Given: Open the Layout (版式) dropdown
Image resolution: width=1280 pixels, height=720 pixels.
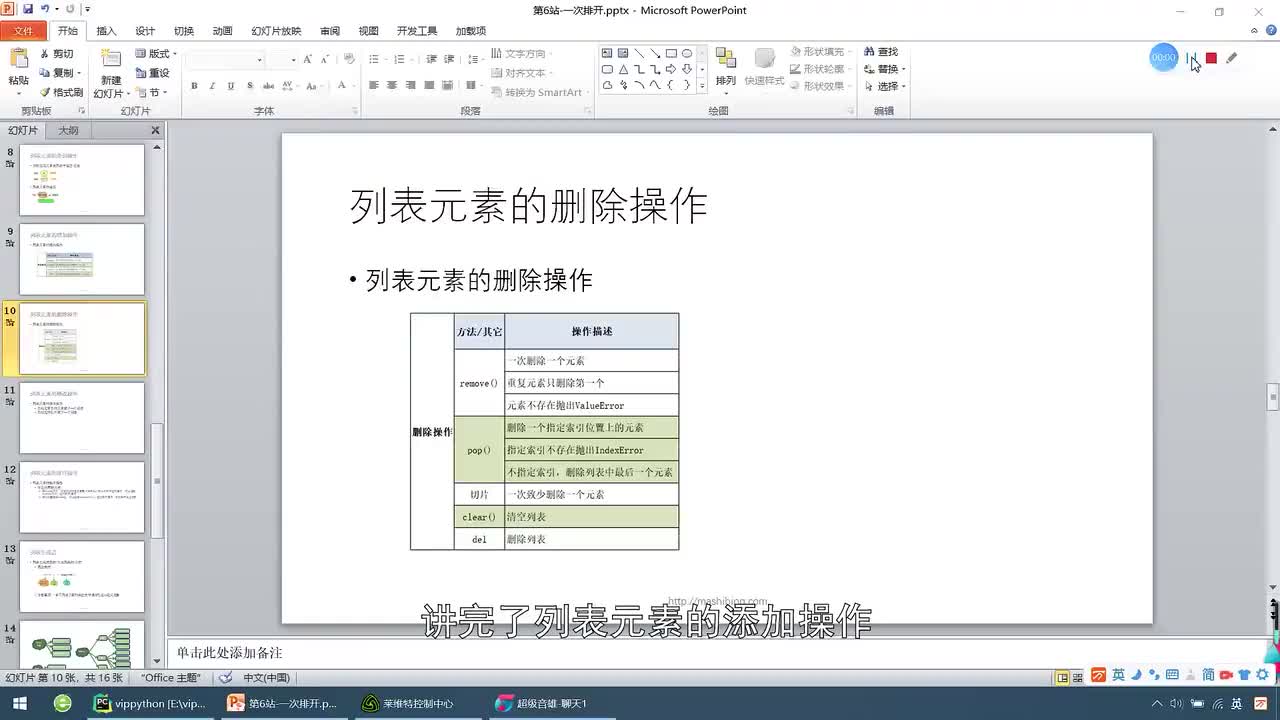Looking at the screenshot, I should coord(155,54).
